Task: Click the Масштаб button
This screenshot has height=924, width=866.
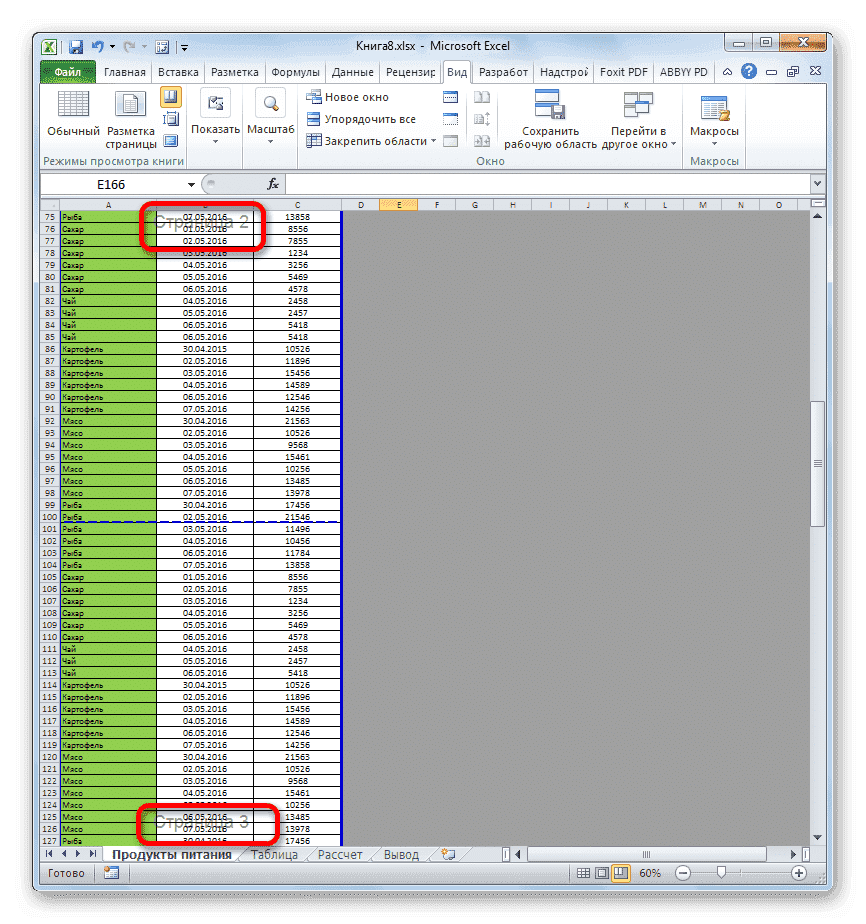Action: click(x=268, y=120)
